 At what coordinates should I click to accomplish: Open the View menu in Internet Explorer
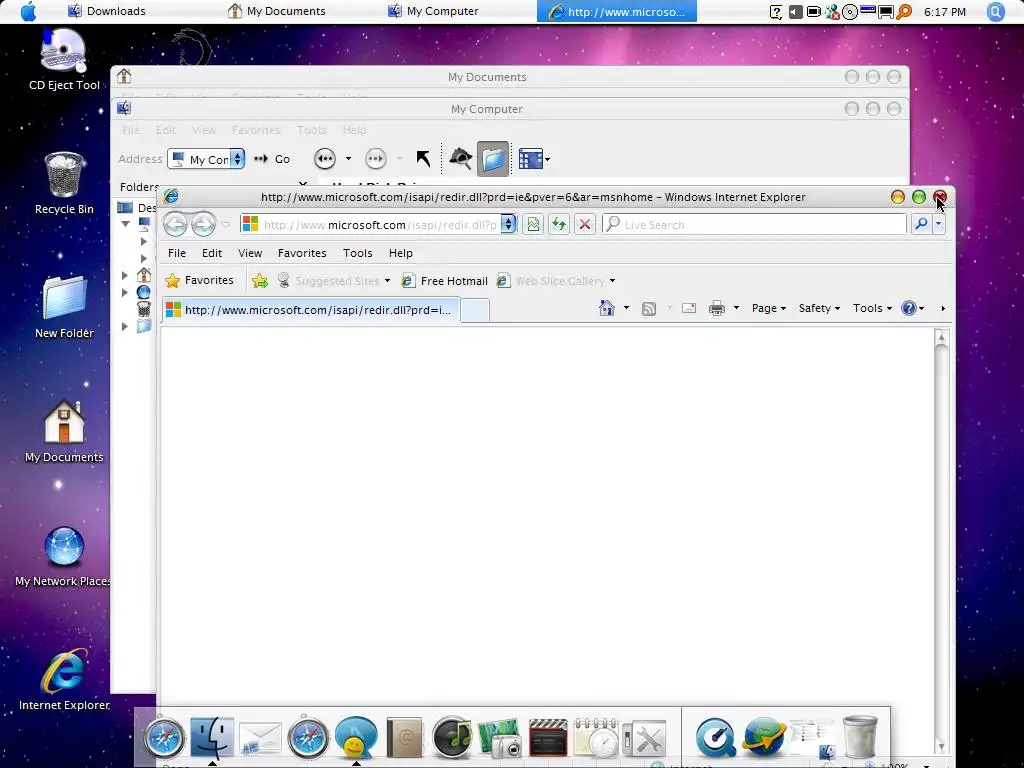(250, 253)
